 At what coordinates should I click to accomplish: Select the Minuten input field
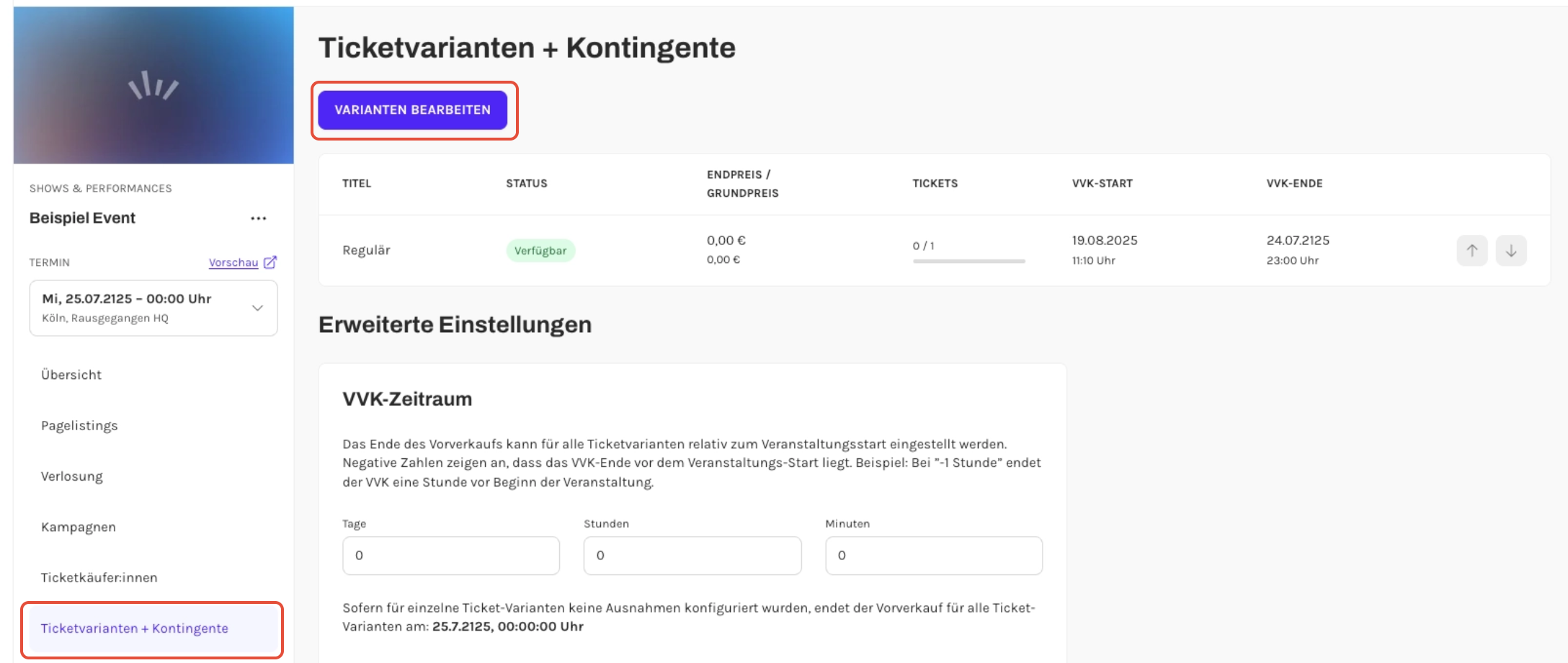click(x=934, y=556)
